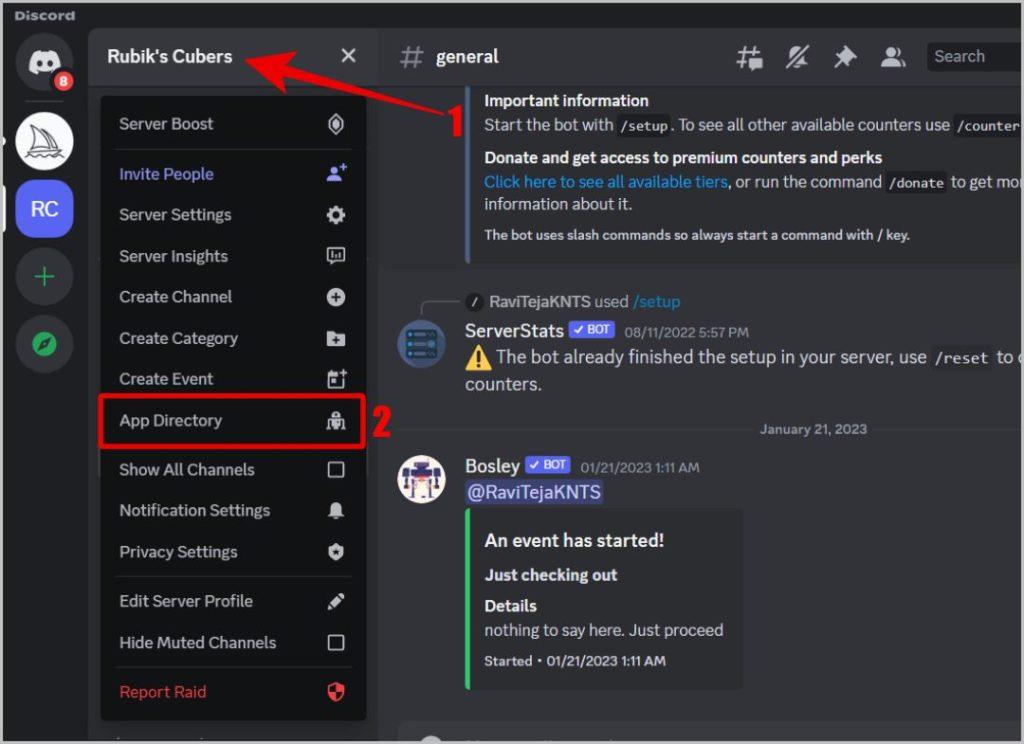Select Create Event menu item

(233, 379)
